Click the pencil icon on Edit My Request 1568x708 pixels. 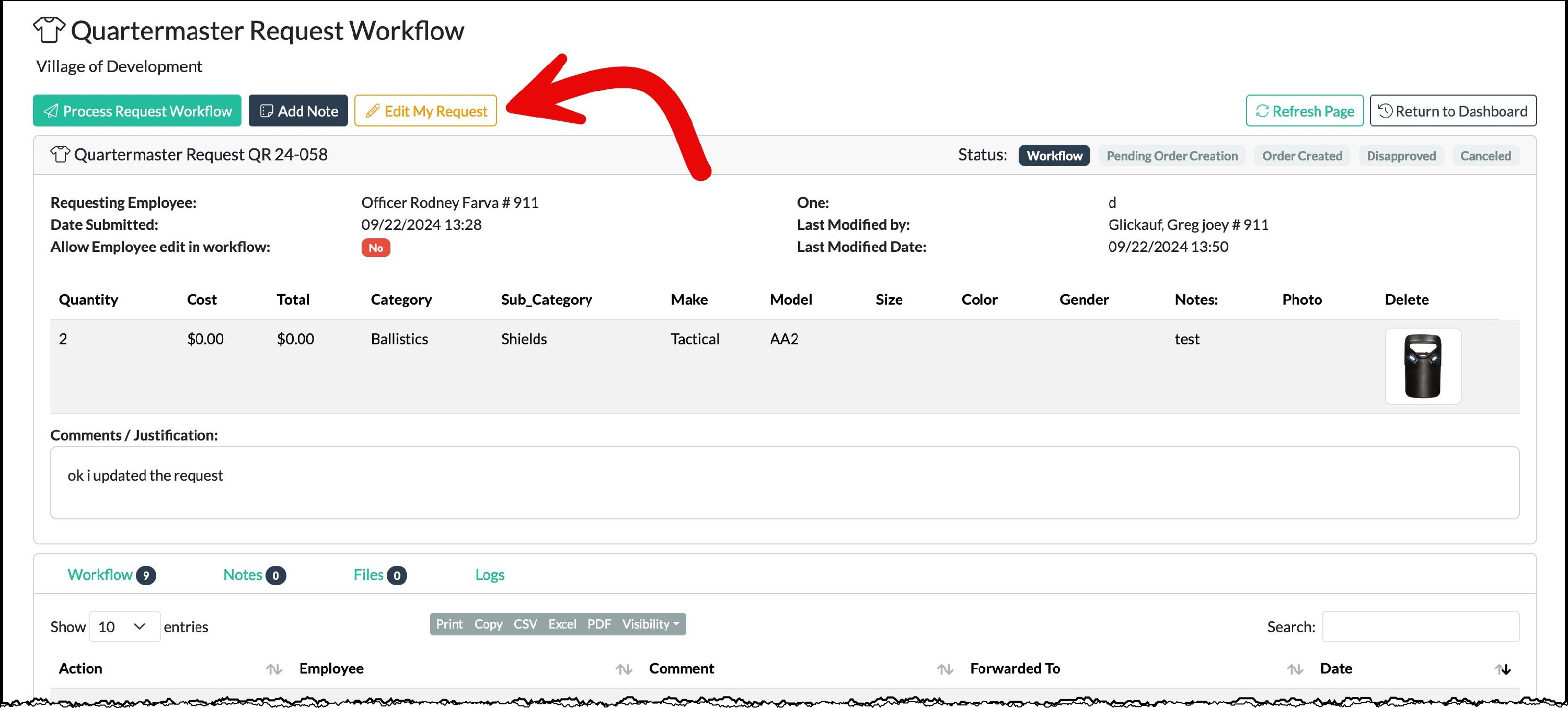click(x=373, y=111)
